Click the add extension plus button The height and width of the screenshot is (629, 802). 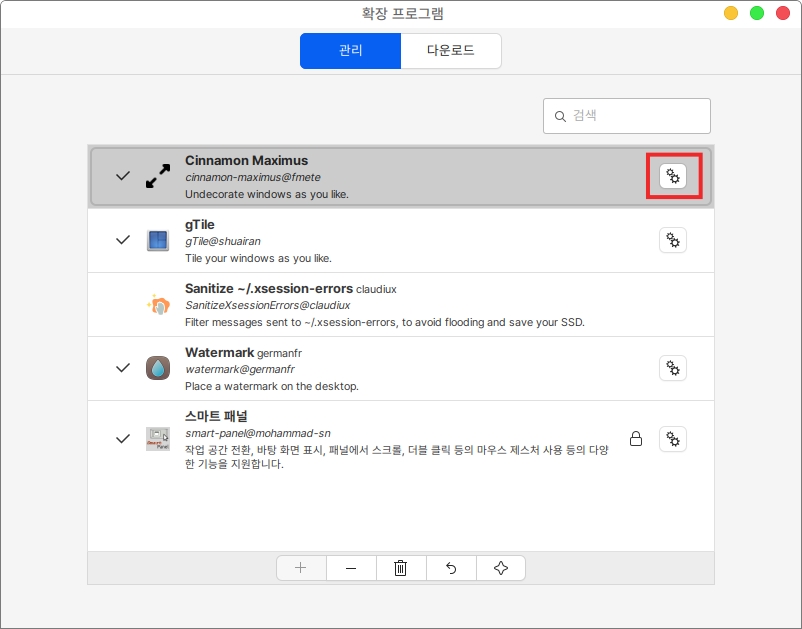(x=301, y=568)
